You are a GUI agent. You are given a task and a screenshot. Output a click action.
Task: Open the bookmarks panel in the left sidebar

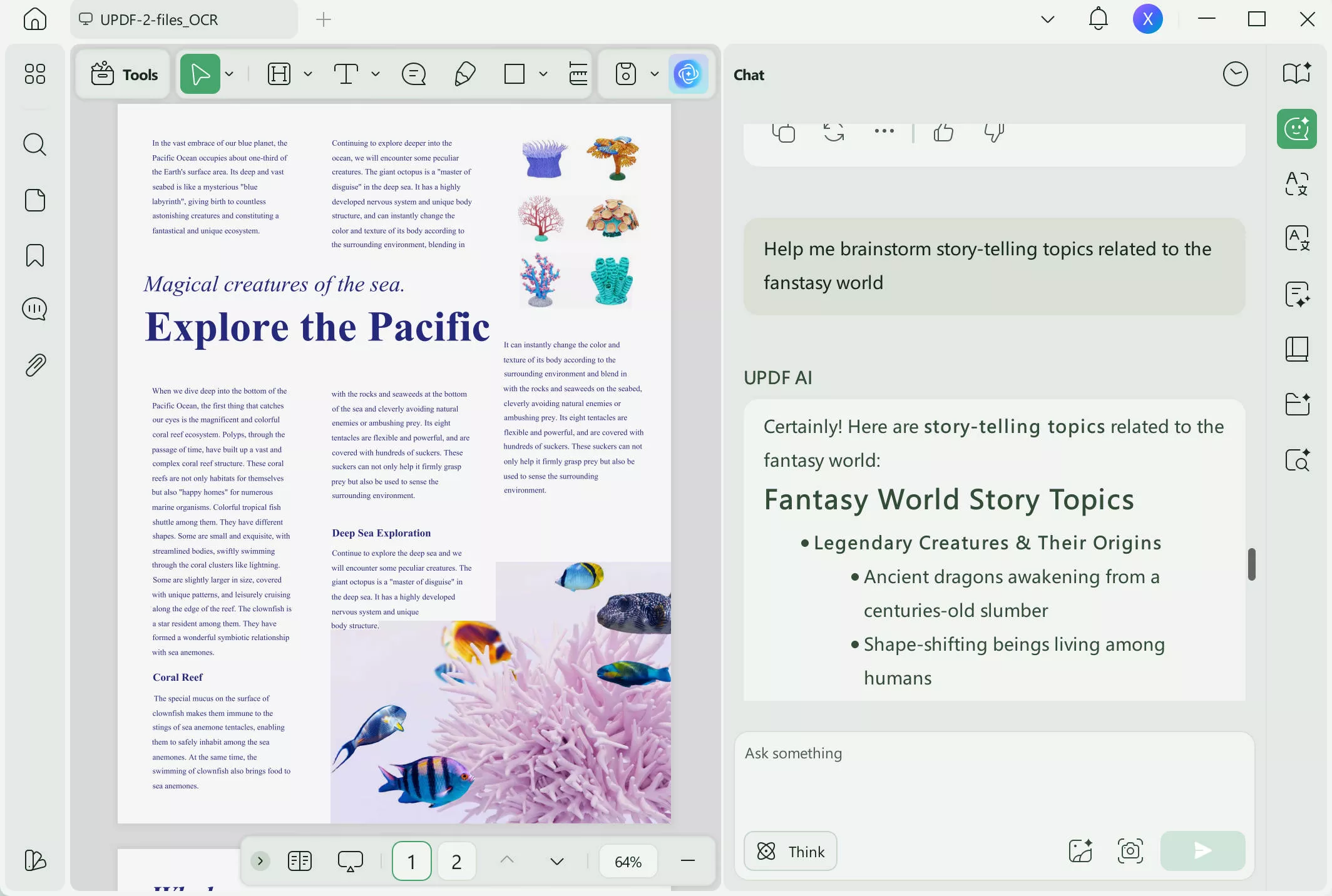pos(35,255)
